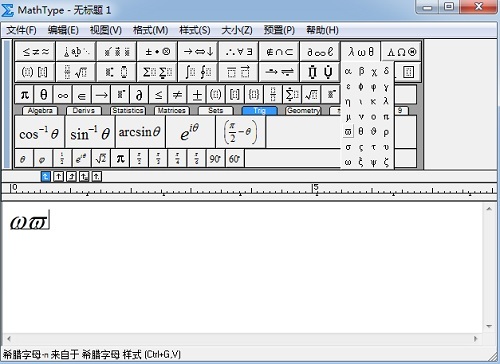Insert omicron from the Greek palette
The width and height of the screenshot is (500, 364).
click(374, 117)
